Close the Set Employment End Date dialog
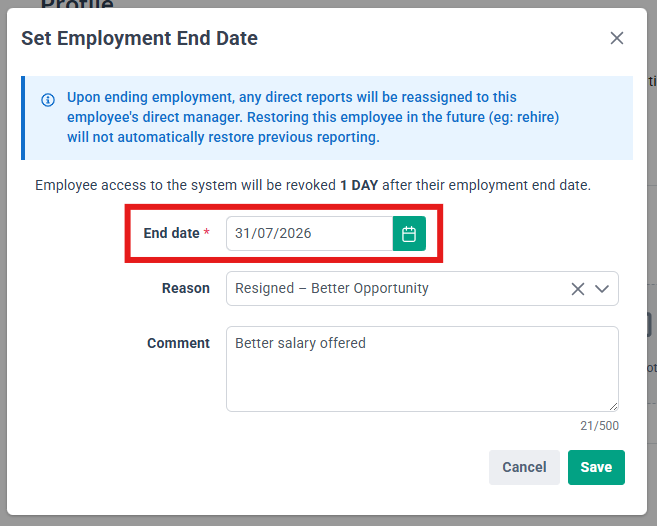This screenshot has width=657, height=526. [x=616, y=38]
